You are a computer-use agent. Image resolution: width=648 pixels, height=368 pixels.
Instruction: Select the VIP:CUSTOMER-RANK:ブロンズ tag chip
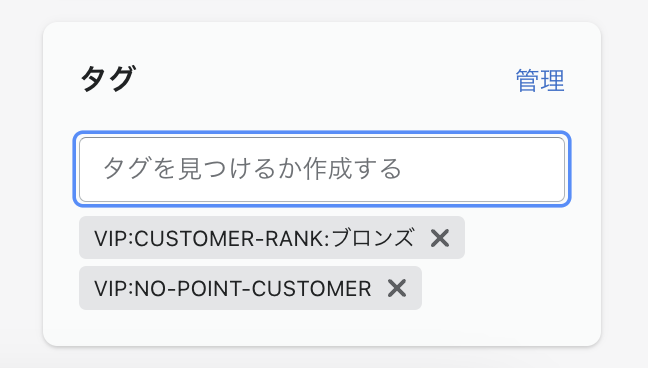[272, 238]
